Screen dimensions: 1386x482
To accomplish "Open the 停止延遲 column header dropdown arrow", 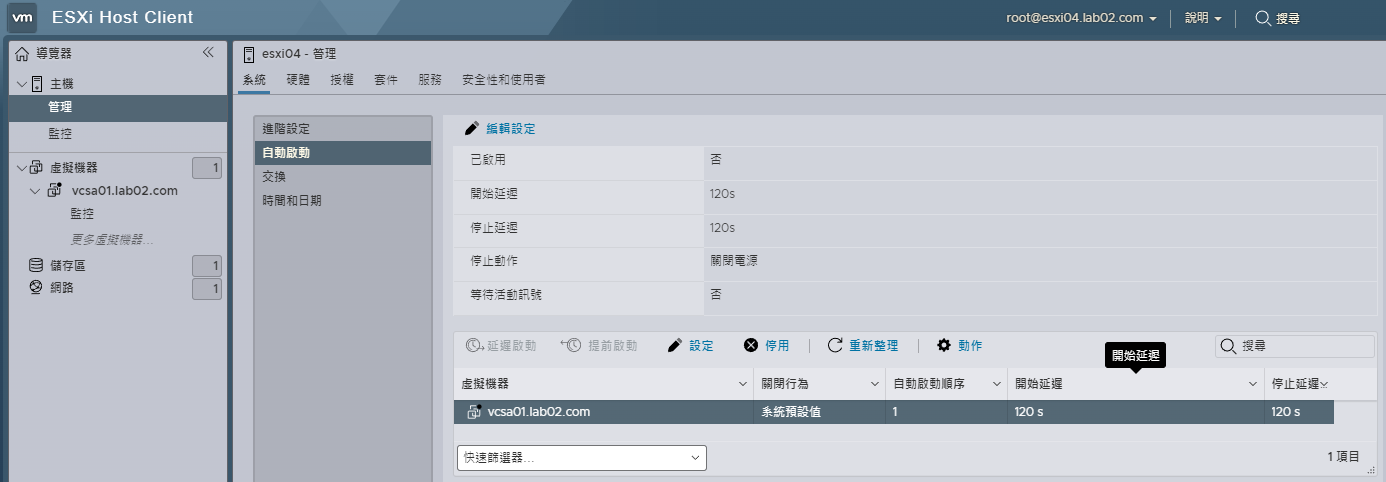I will 1324,384.
